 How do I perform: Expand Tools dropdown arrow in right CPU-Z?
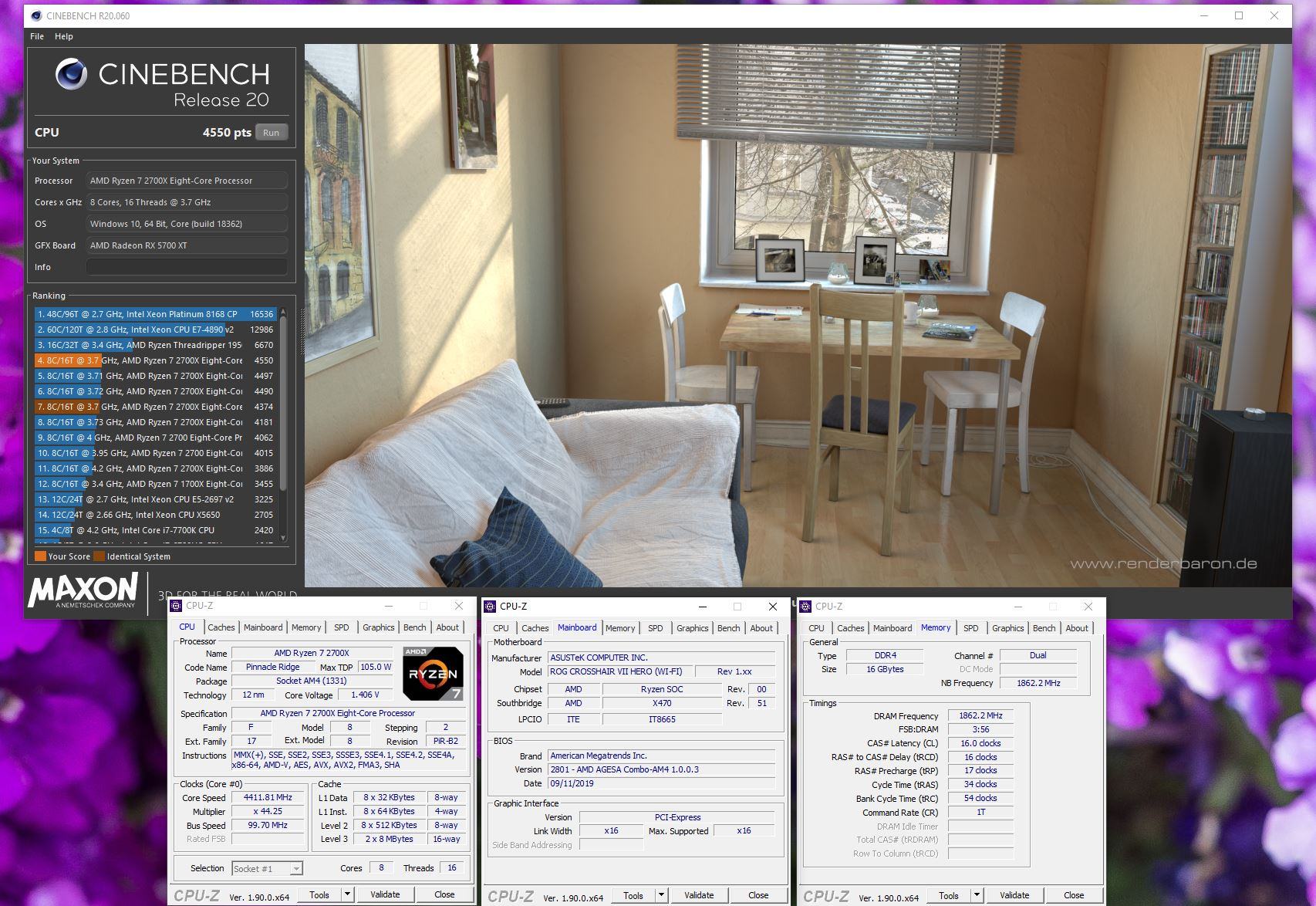pos(977,895)
